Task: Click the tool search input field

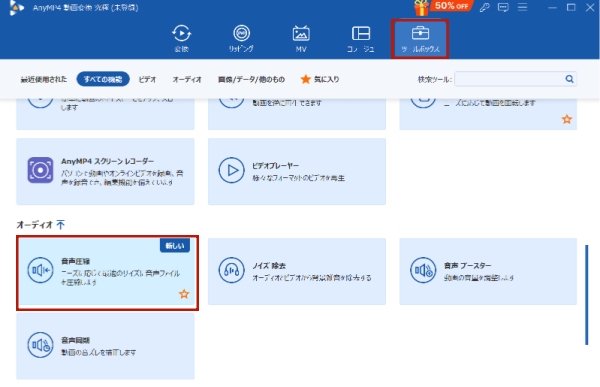Action: [509, 79]
